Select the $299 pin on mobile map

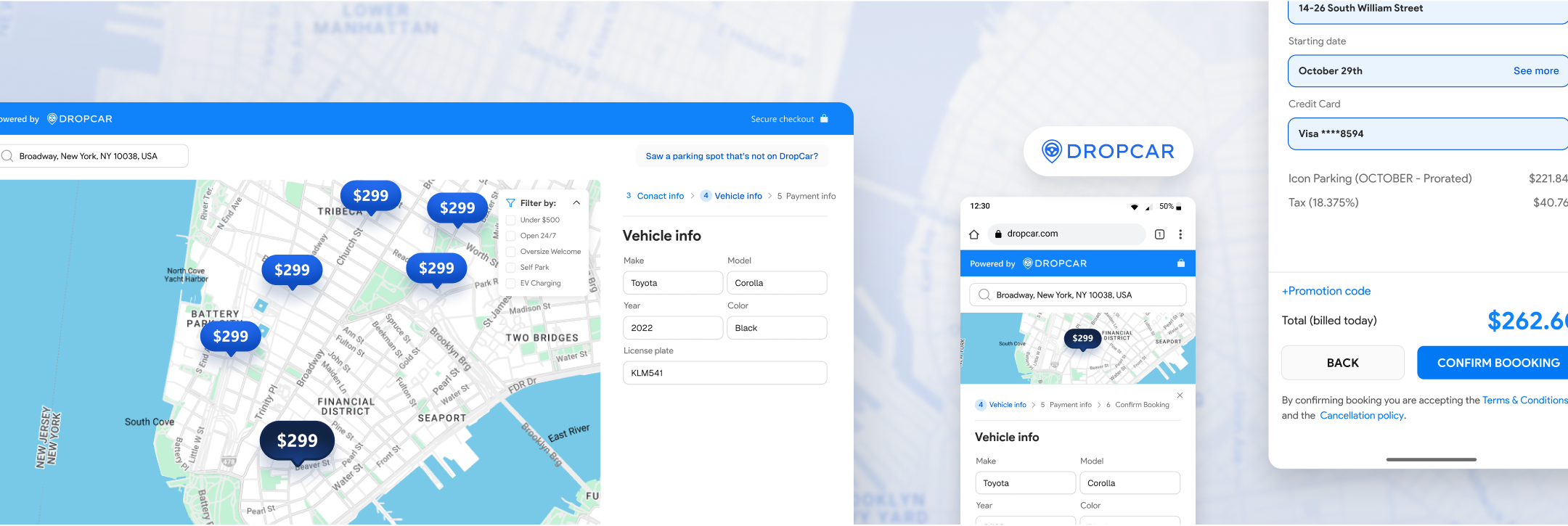click(1082, 339)
